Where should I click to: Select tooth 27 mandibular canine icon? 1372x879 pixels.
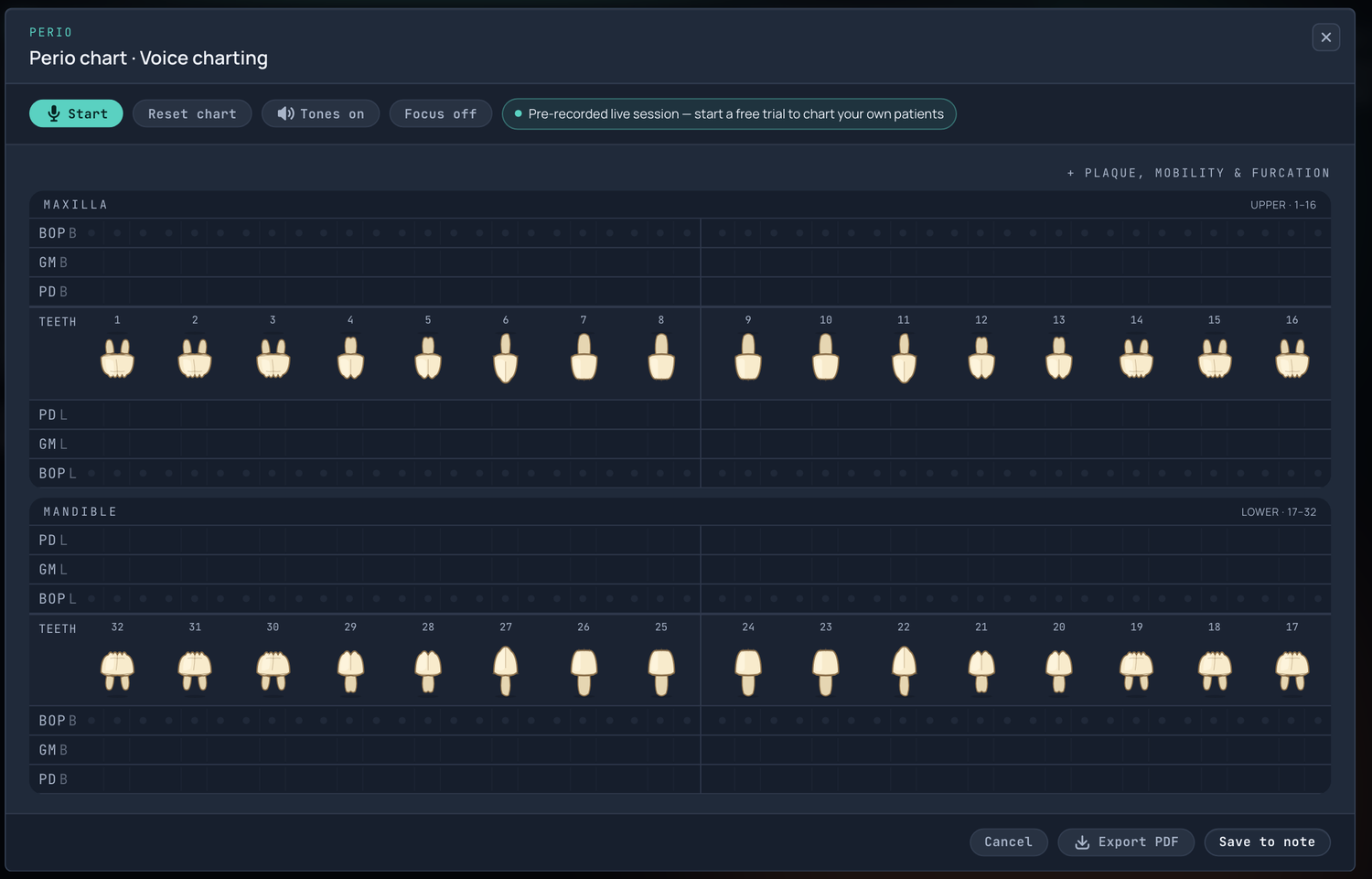point(506,671)
